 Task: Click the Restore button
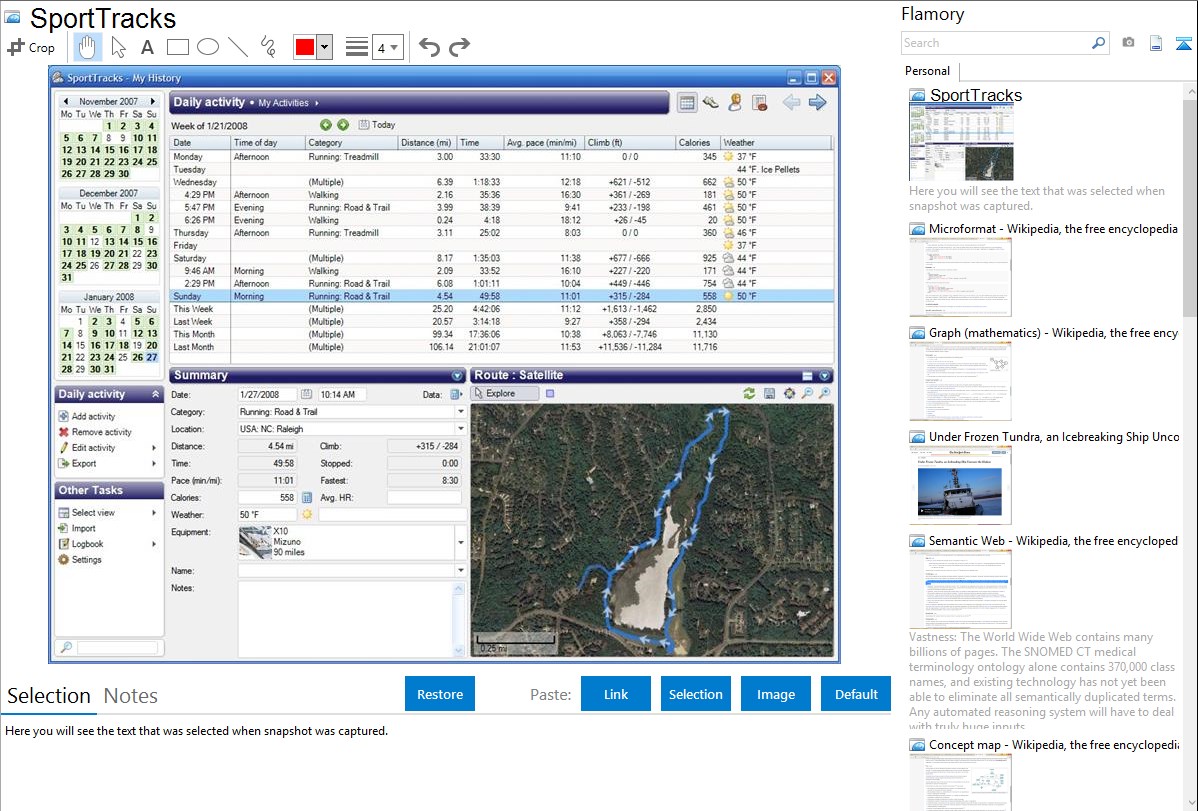click(x=440, y=694)
